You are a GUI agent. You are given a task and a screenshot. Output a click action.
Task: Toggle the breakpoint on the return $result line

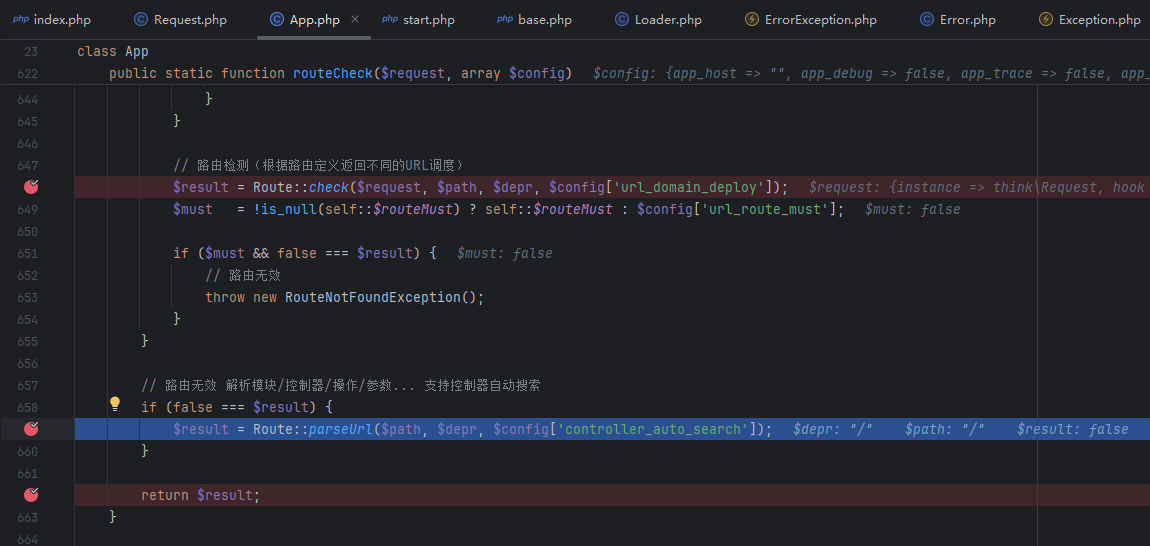click(32, 495)
